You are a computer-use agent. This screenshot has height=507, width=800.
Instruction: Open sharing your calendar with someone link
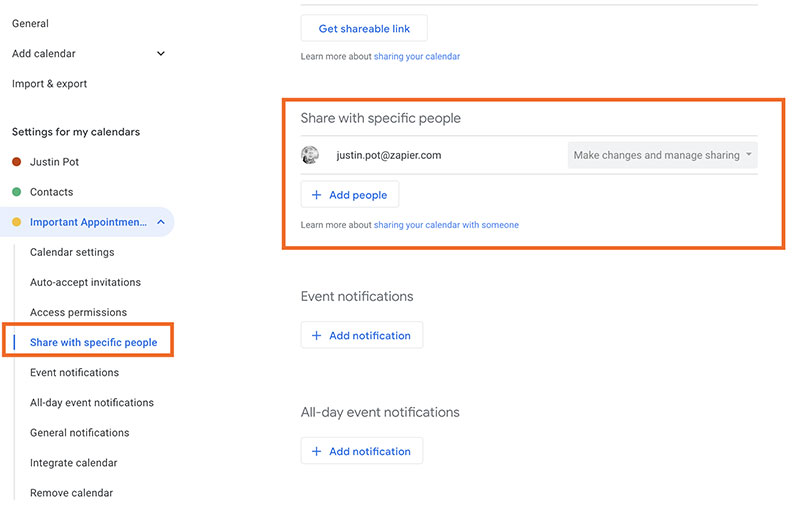click(446, 225)
